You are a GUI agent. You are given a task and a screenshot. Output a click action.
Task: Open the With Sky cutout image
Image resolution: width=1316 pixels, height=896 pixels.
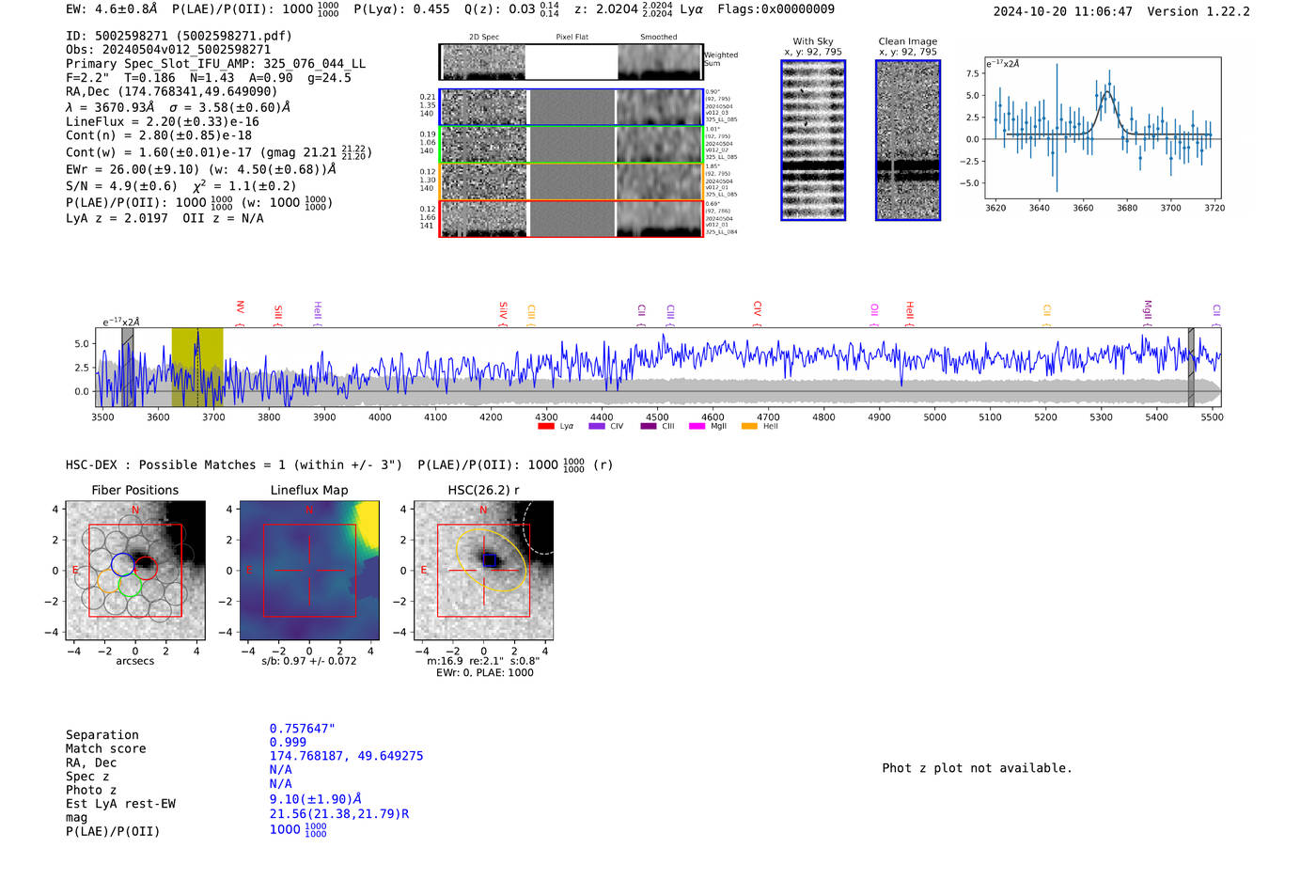click(813, 140)
